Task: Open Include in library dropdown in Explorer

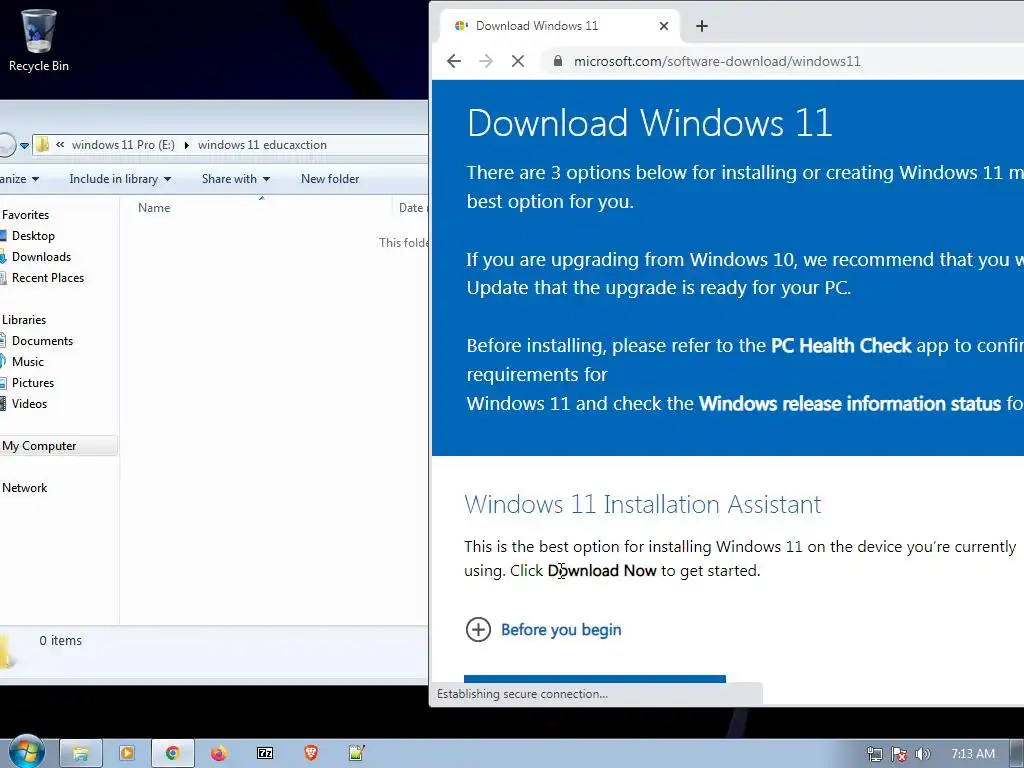Action: [120, 179]
